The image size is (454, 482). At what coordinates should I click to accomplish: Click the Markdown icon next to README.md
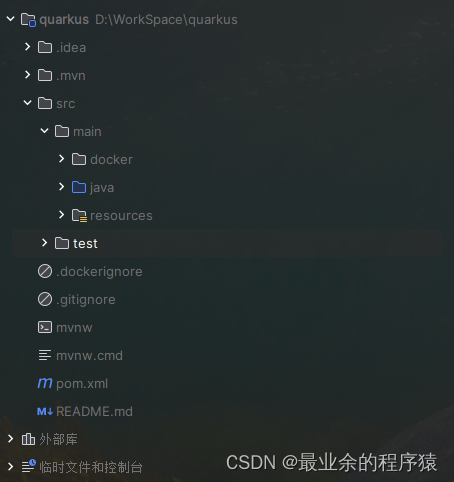45,412
